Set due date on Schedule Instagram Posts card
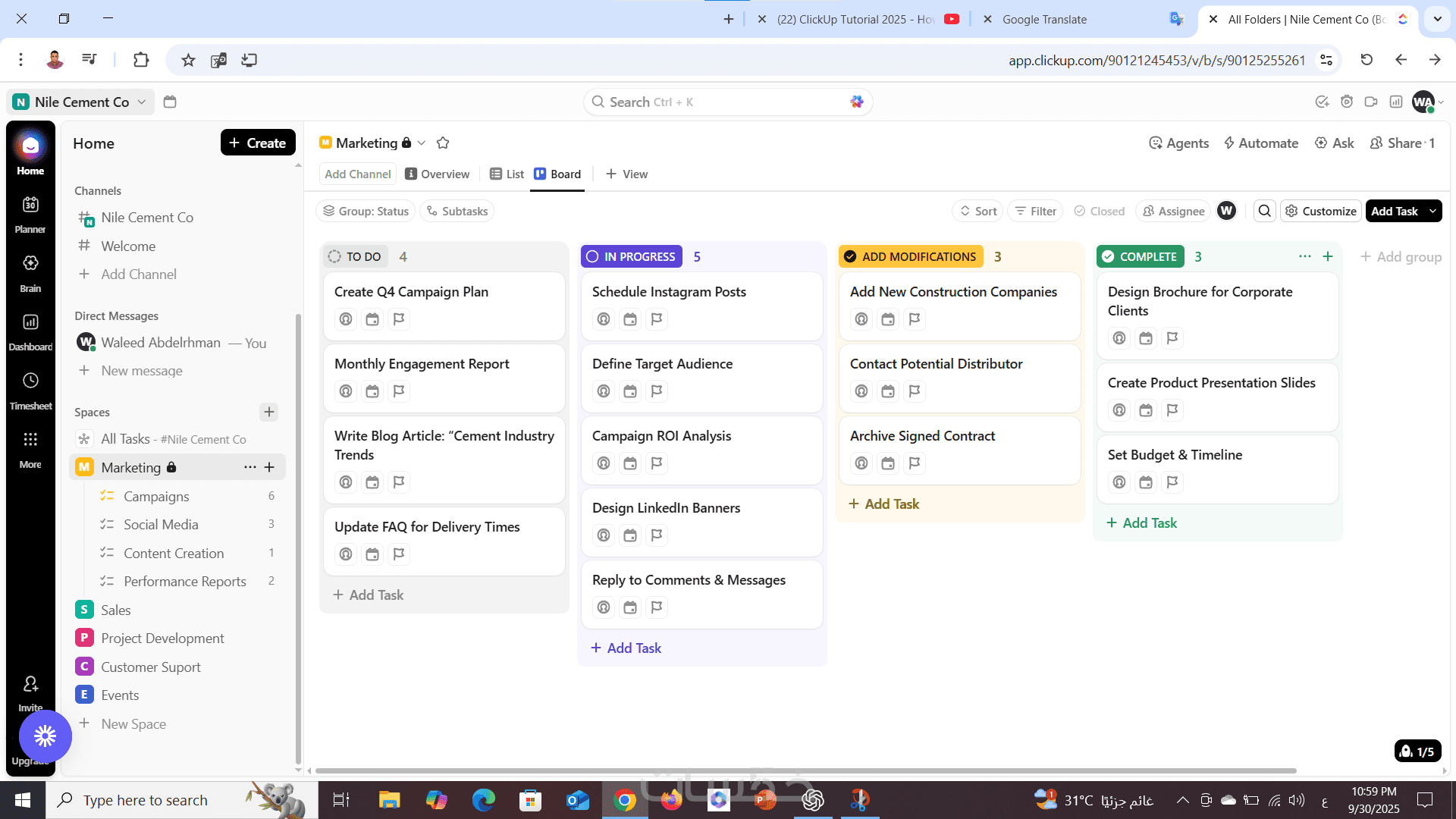The width and height of the screenshot is (1456, 819). point(630,319)
